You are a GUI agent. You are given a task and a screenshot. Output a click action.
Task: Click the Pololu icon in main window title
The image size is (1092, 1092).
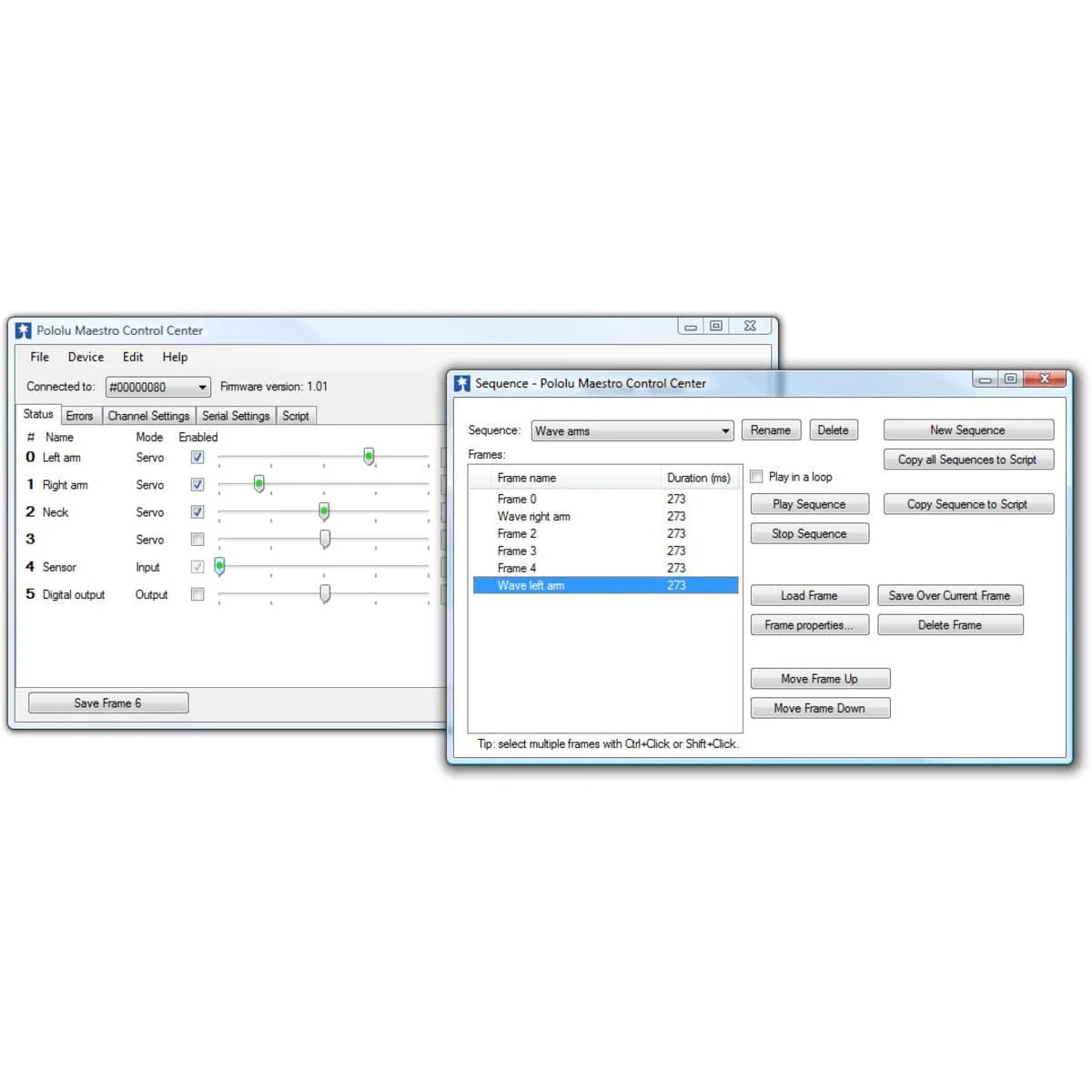point(24,330)
